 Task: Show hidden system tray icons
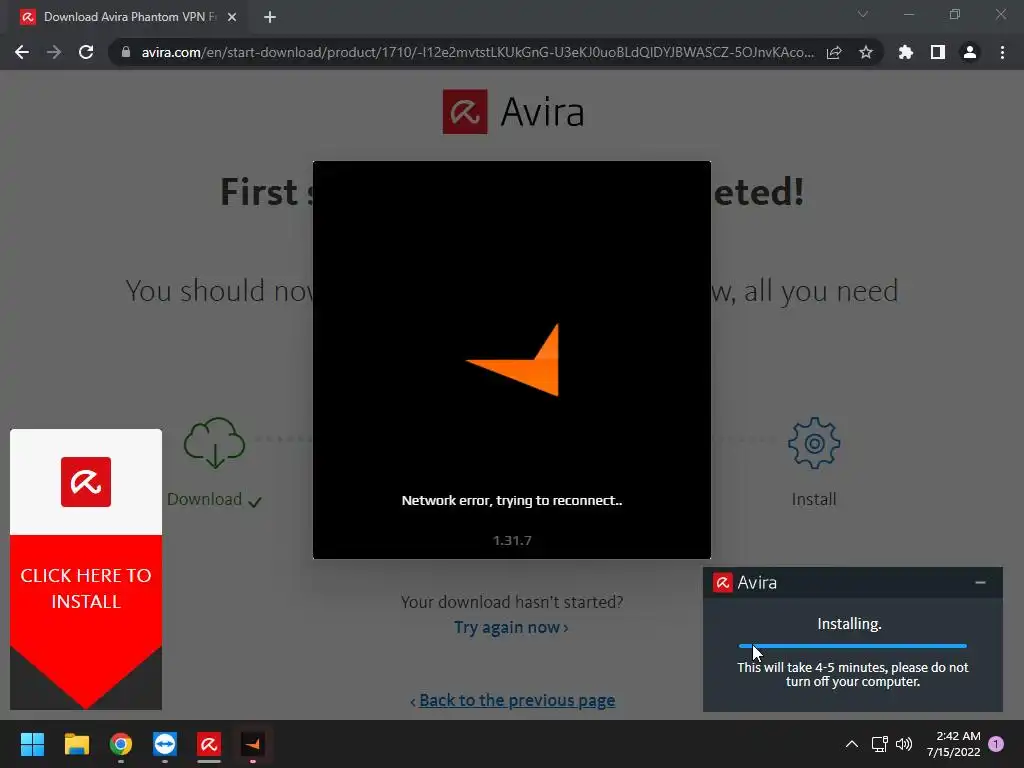pos(852,744)
